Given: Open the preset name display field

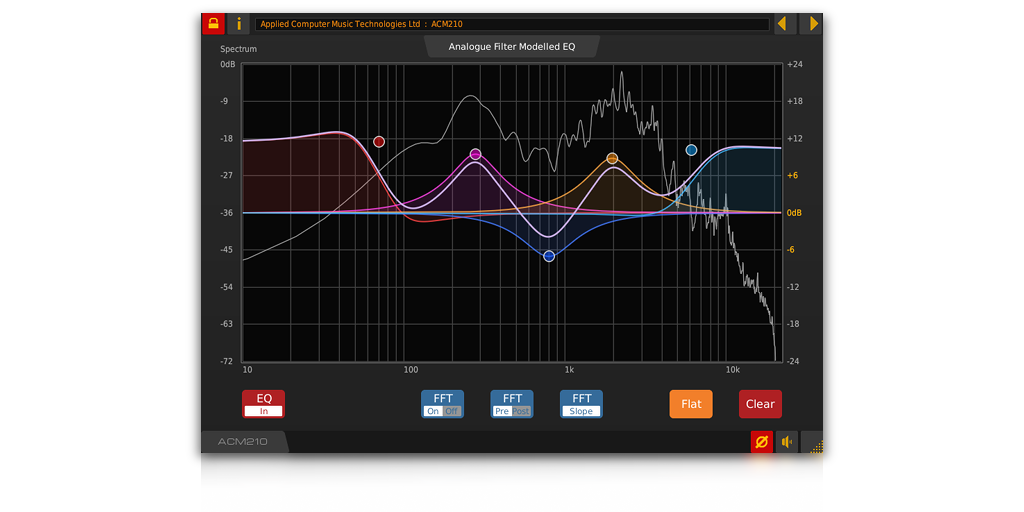Looking at the screenshot, I should 512,24.
